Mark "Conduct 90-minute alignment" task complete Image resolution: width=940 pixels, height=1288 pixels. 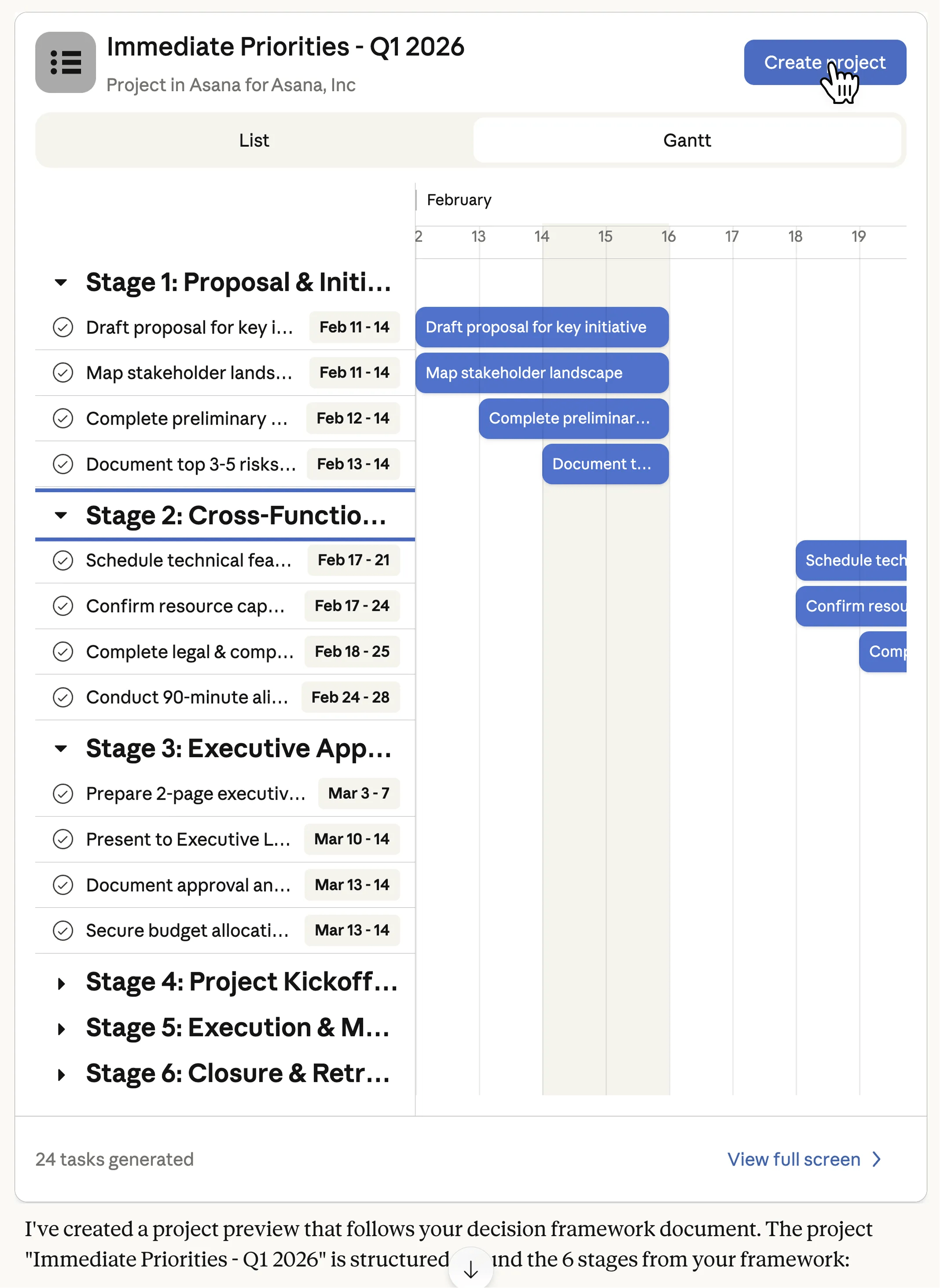(x=63, y=697)
